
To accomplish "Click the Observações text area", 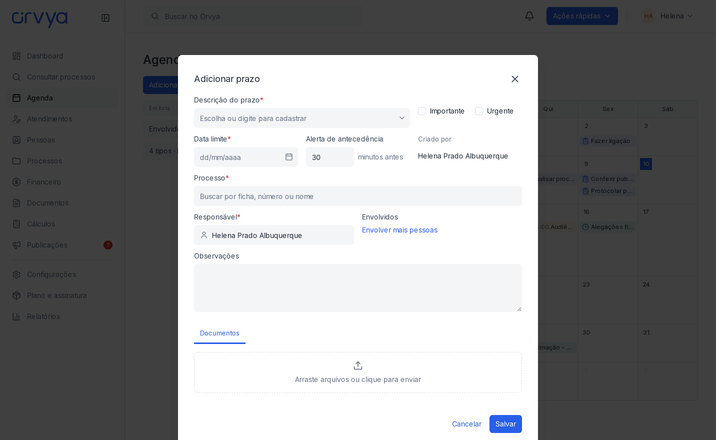I will click(x=358, y=288).
